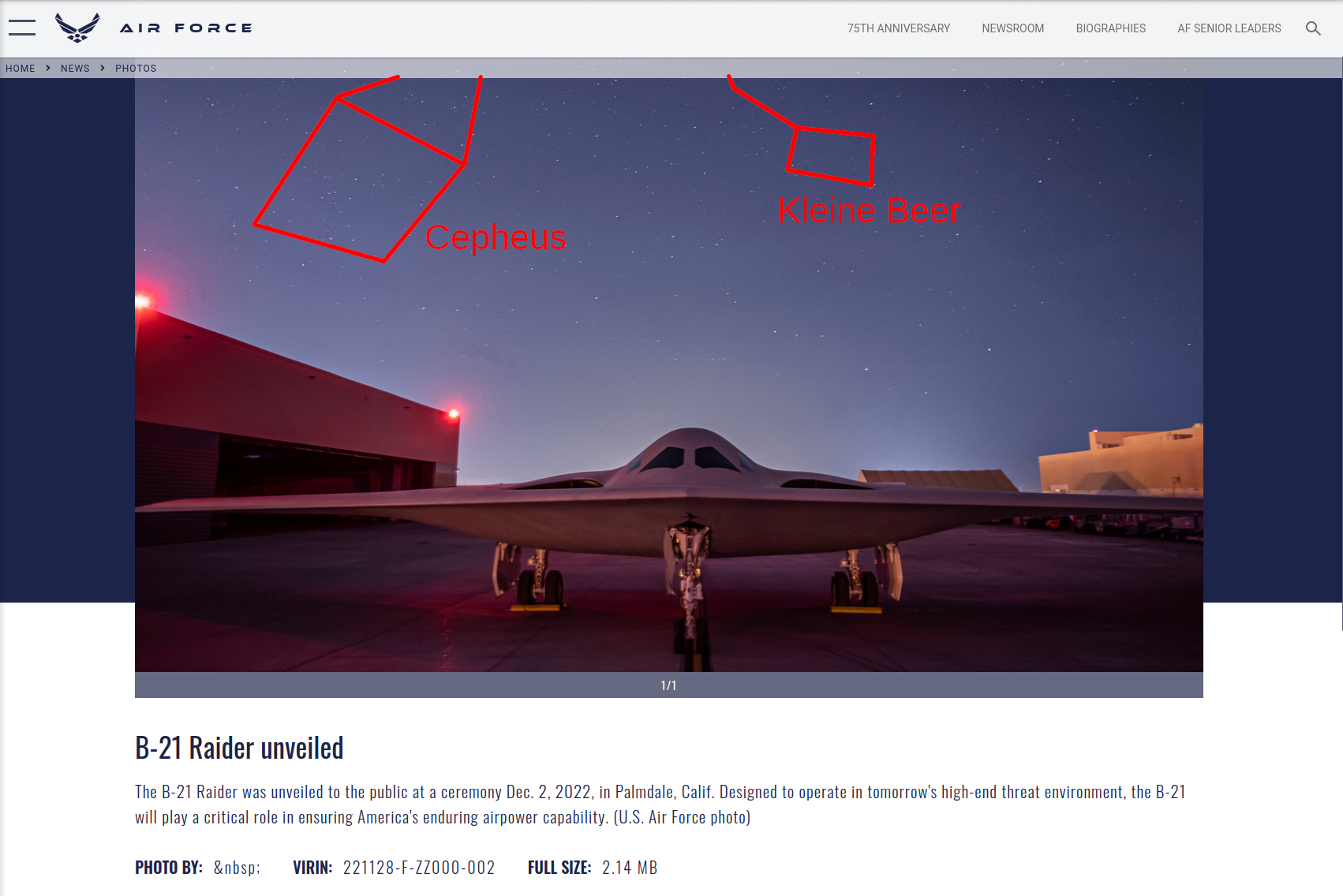The width and height of the screenshot is (1343, 896).
Task: Click the Air Force wings logo
Action: pyautogui.click(x=77, y=28)
